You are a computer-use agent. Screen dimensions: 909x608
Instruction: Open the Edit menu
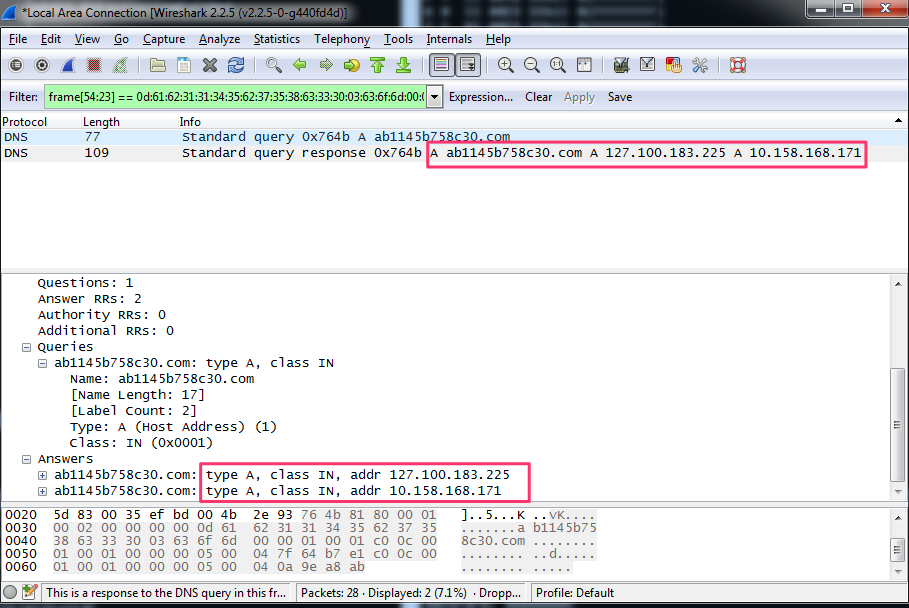pos(51,39)
